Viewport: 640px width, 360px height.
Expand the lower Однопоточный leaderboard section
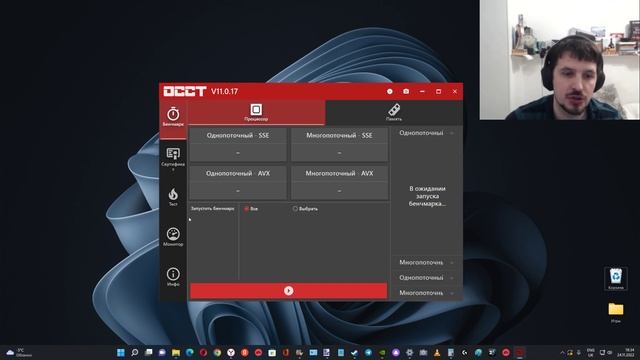click(x=426, y=278)
